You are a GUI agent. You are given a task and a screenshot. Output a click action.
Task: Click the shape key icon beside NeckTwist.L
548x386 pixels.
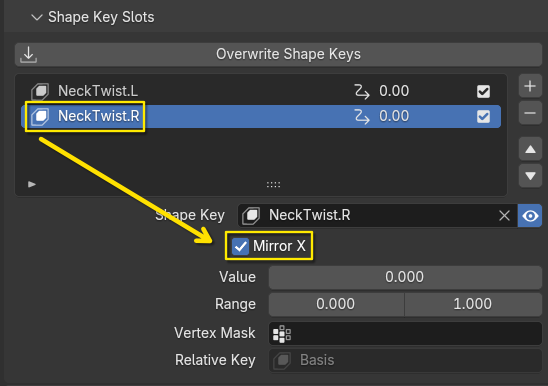tap(40, 91)
